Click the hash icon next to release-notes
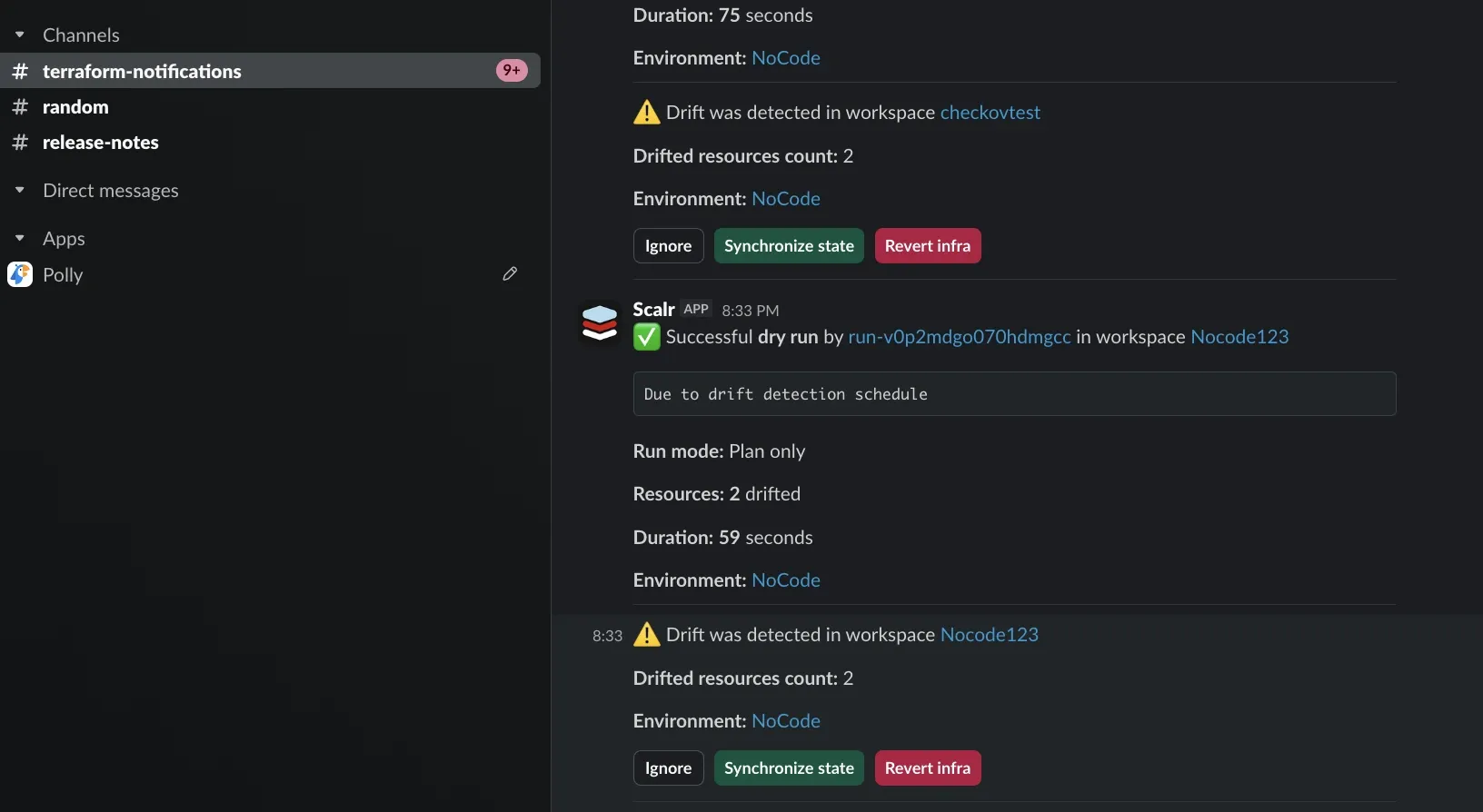Image resolution: width=1483 pixels, height=812 pixels. tap(20, 143)
